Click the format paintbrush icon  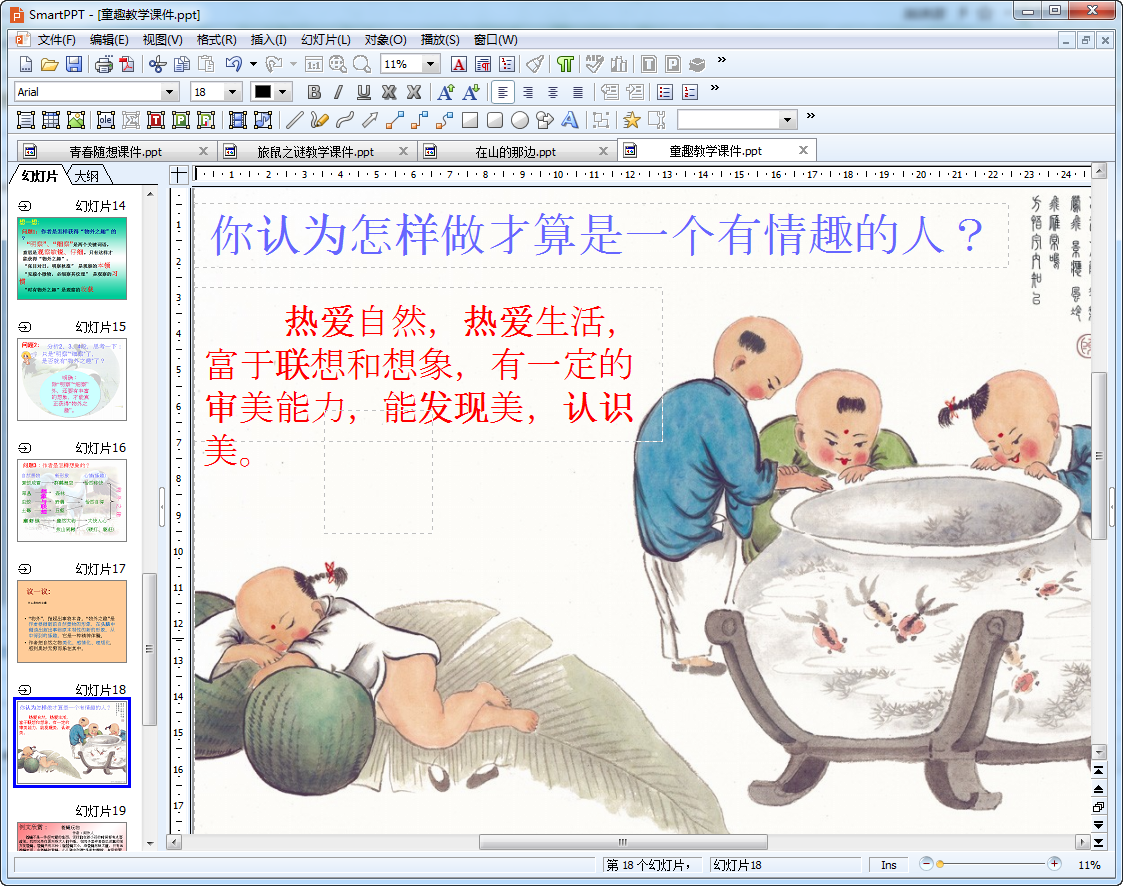pos(535,64)
